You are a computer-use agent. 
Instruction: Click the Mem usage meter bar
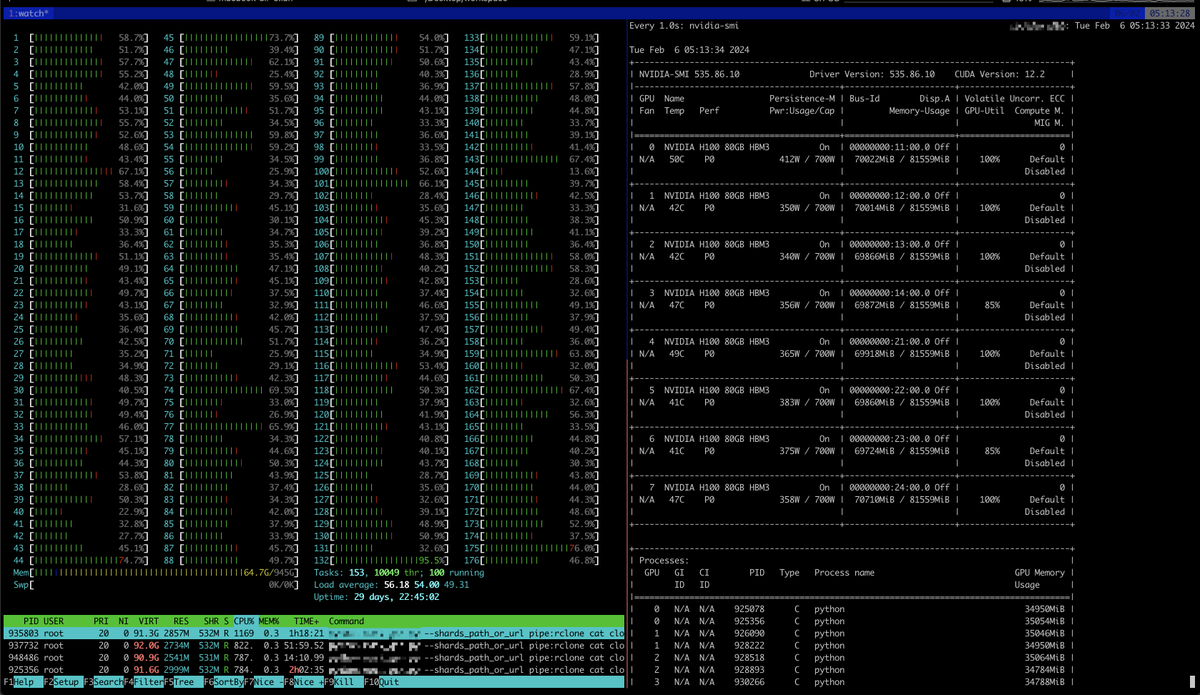pyautogui.click(x=154, y=573)
